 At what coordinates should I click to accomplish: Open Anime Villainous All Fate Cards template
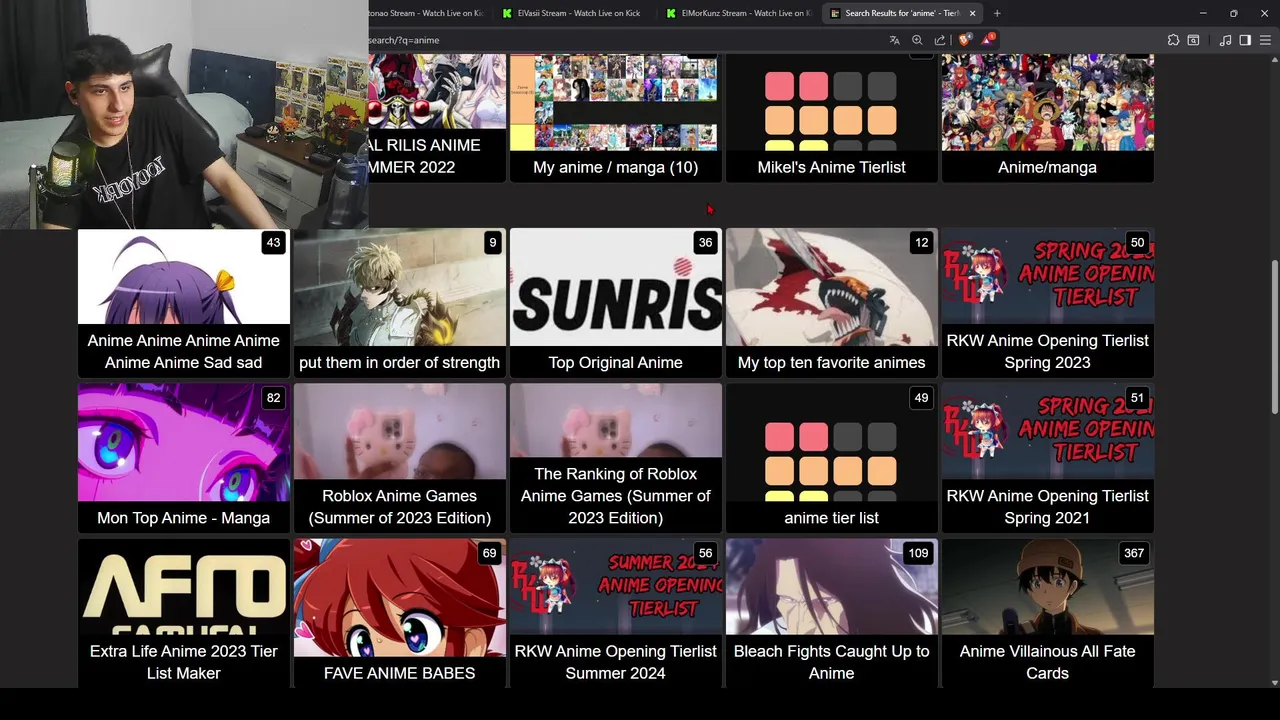point(1048,613)
